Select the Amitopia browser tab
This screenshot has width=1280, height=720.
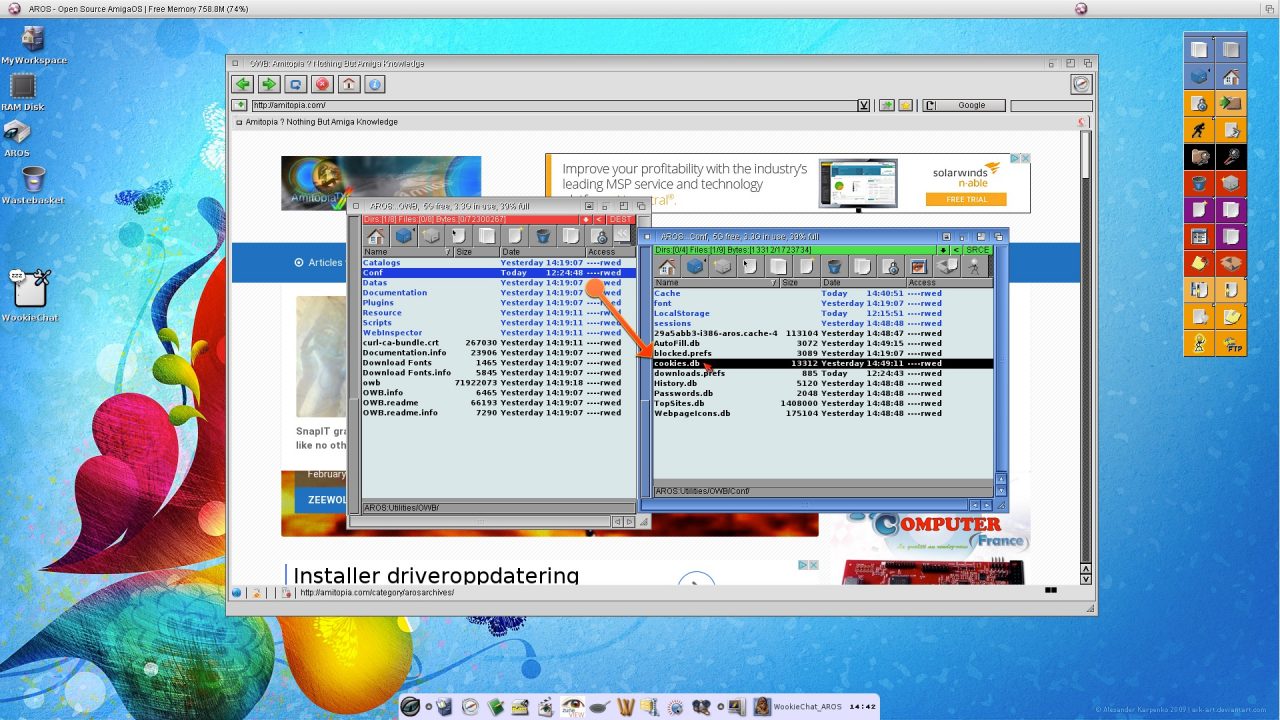pos(322,122)
